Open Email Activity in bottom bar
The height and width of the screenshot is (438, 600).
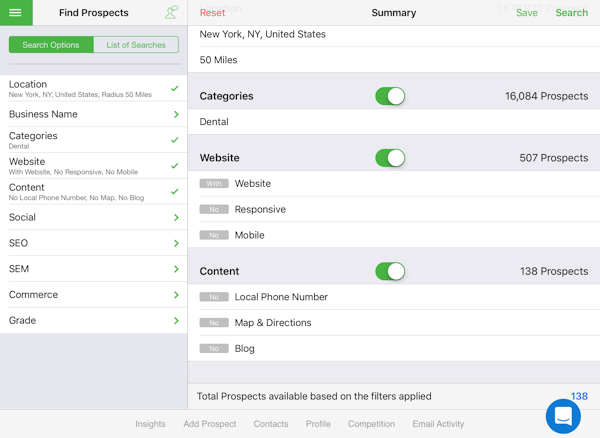(438, 424)
